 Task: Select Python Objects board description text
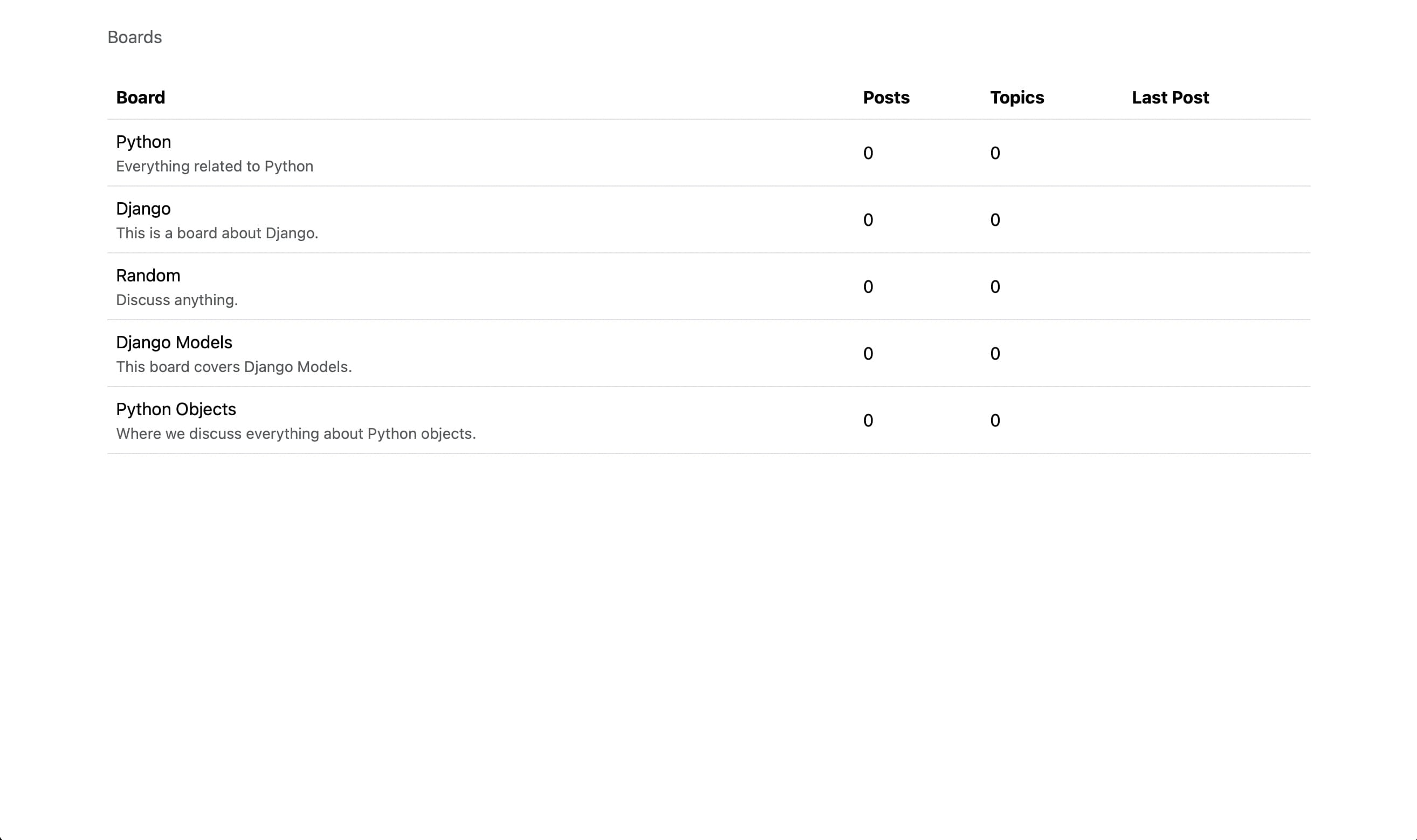point(296,433)
